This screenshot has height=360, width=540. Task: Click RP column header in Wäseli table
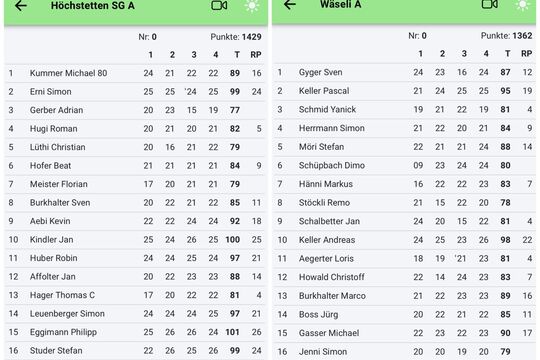coord(527,54)
